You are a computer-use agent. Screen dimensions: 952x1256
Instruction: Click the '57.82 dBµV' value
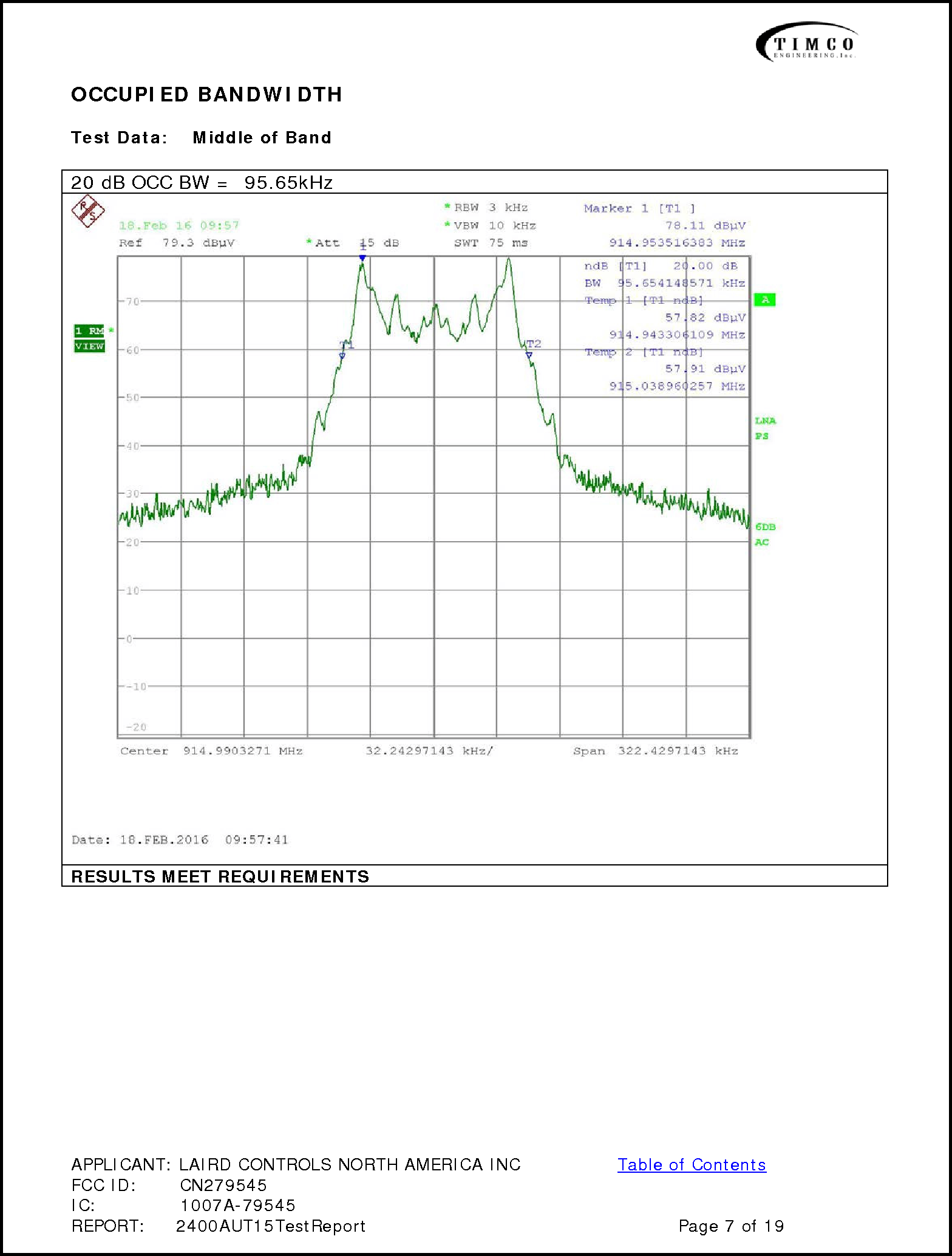click(x=705, y=318)
